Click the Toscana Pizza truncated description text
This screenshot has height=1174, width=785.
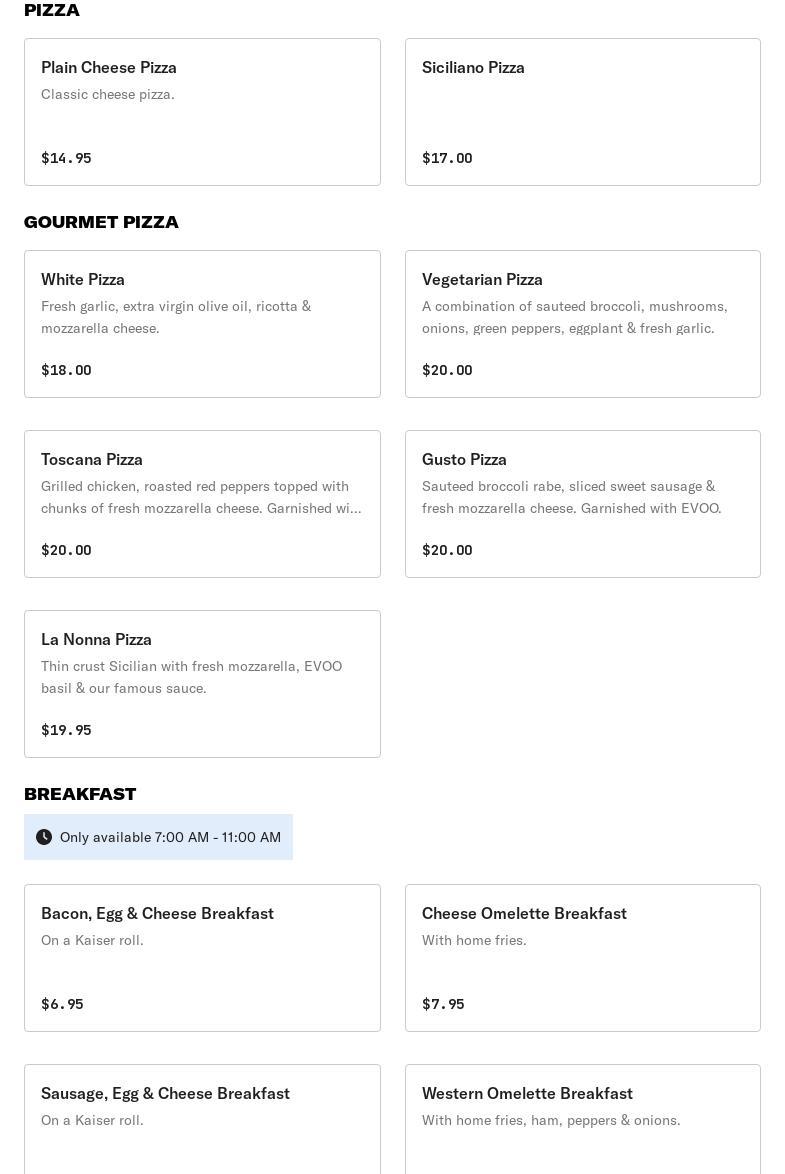coord(201,497)
